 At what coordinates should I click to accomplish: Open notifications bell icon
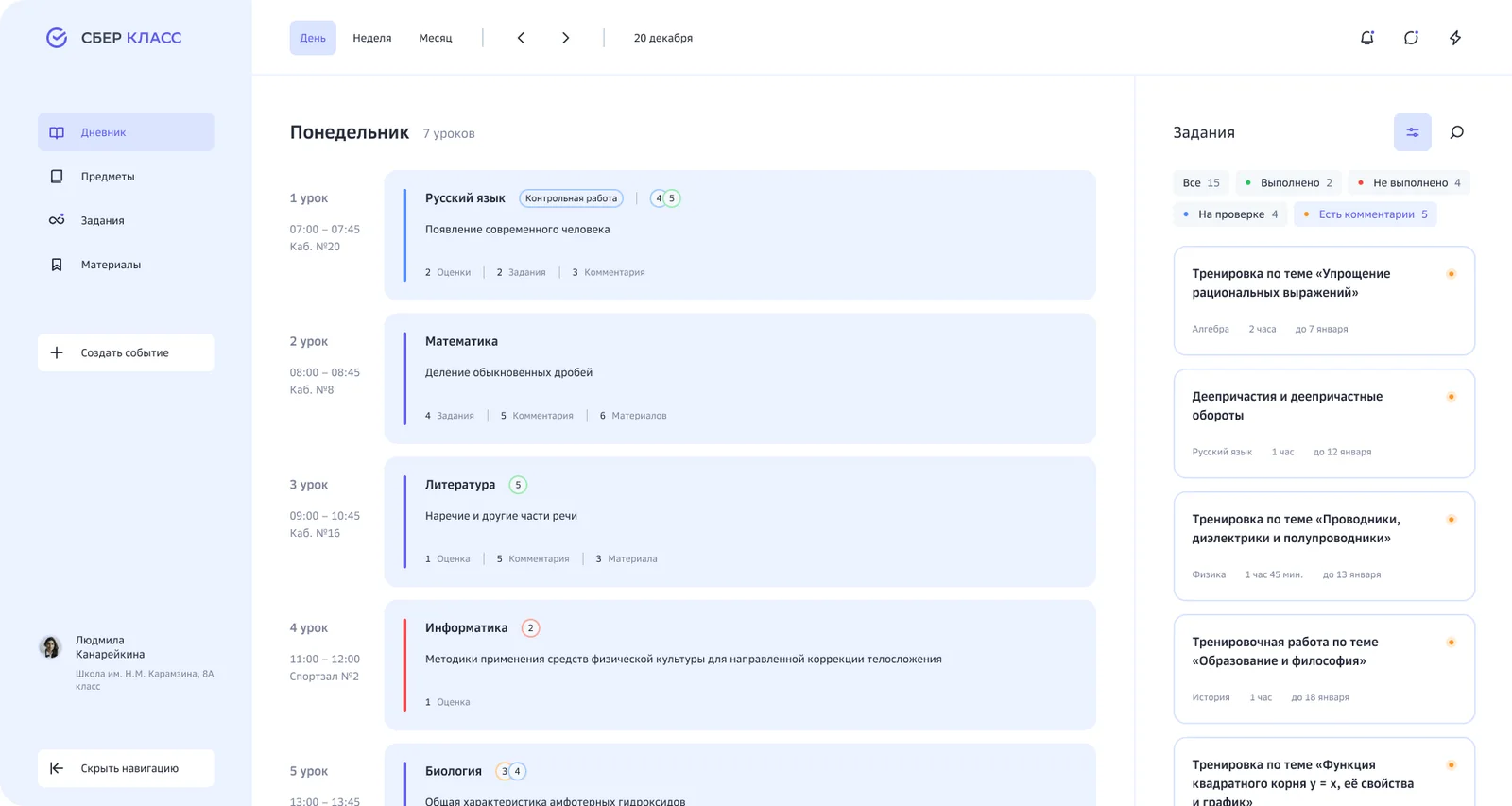click(1366, 38)
